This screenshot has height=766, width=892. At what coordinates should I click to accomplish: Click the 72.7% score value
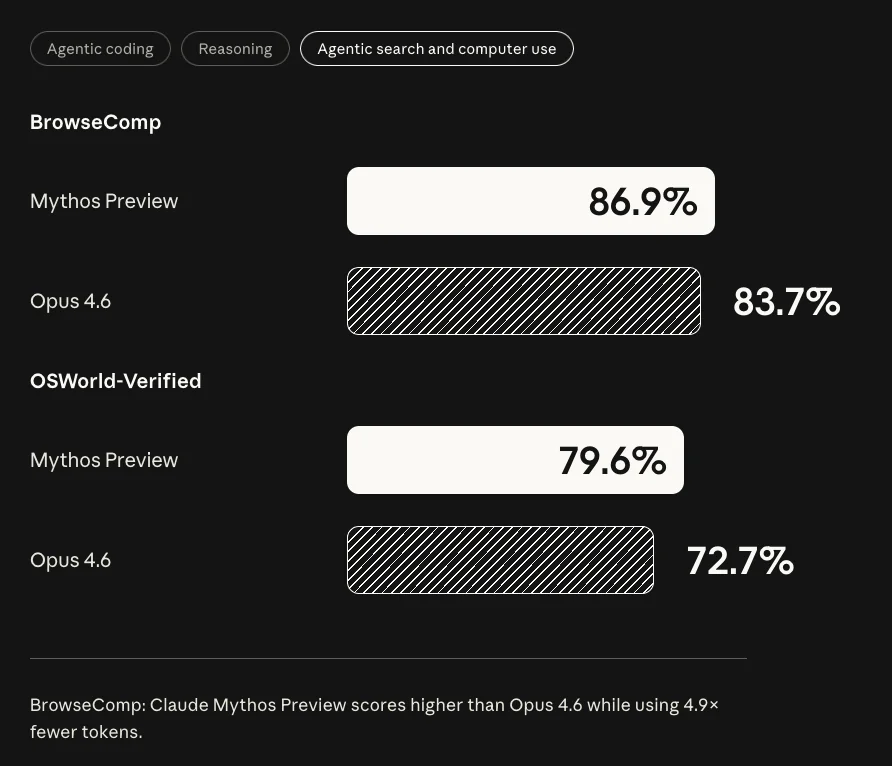click(740, 561)
